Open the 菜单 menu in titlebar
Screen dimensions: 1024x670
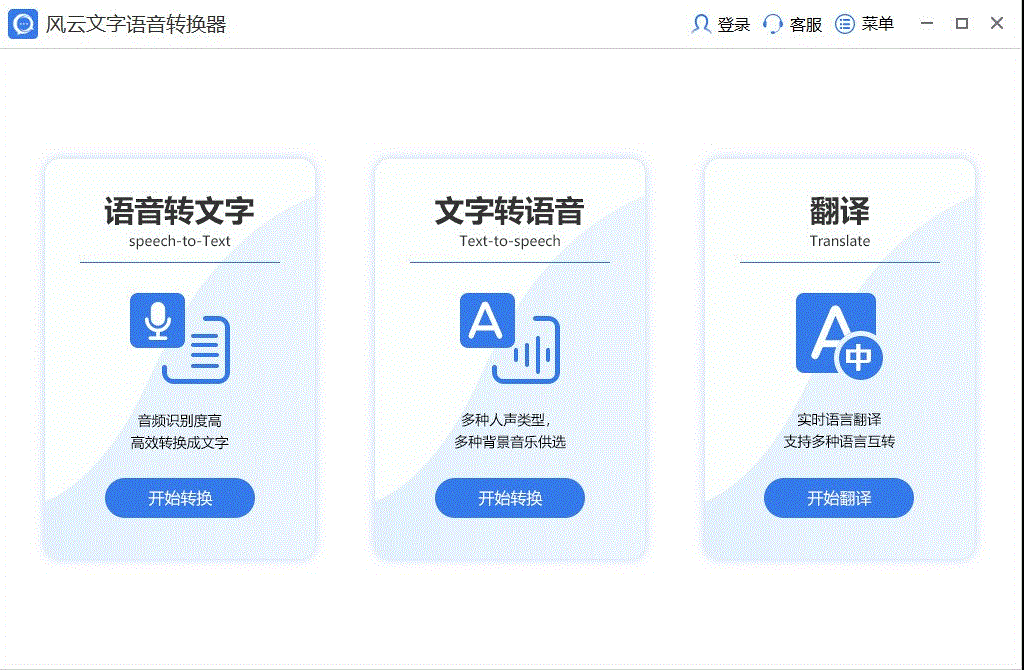[876, 23]
